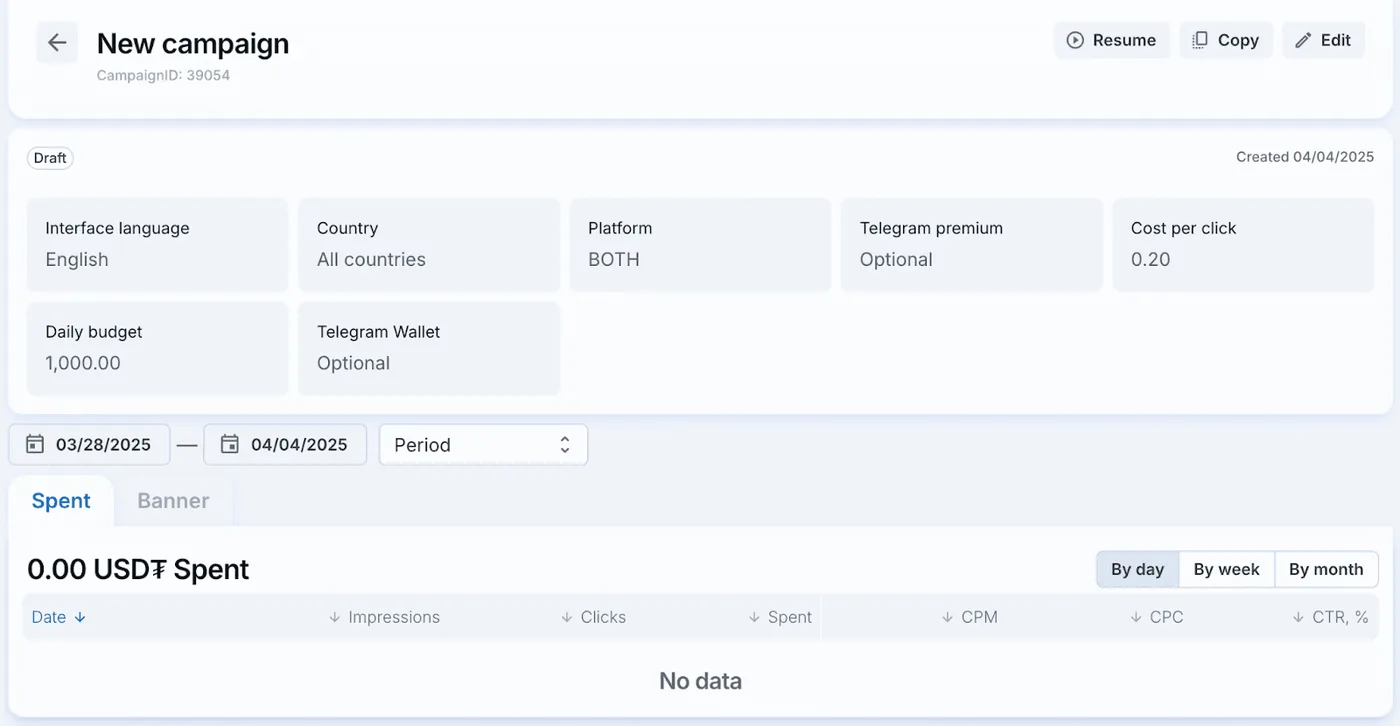
Task: Click the Telegram premium card
Action: pyautogui.click(x=972, y=245)
